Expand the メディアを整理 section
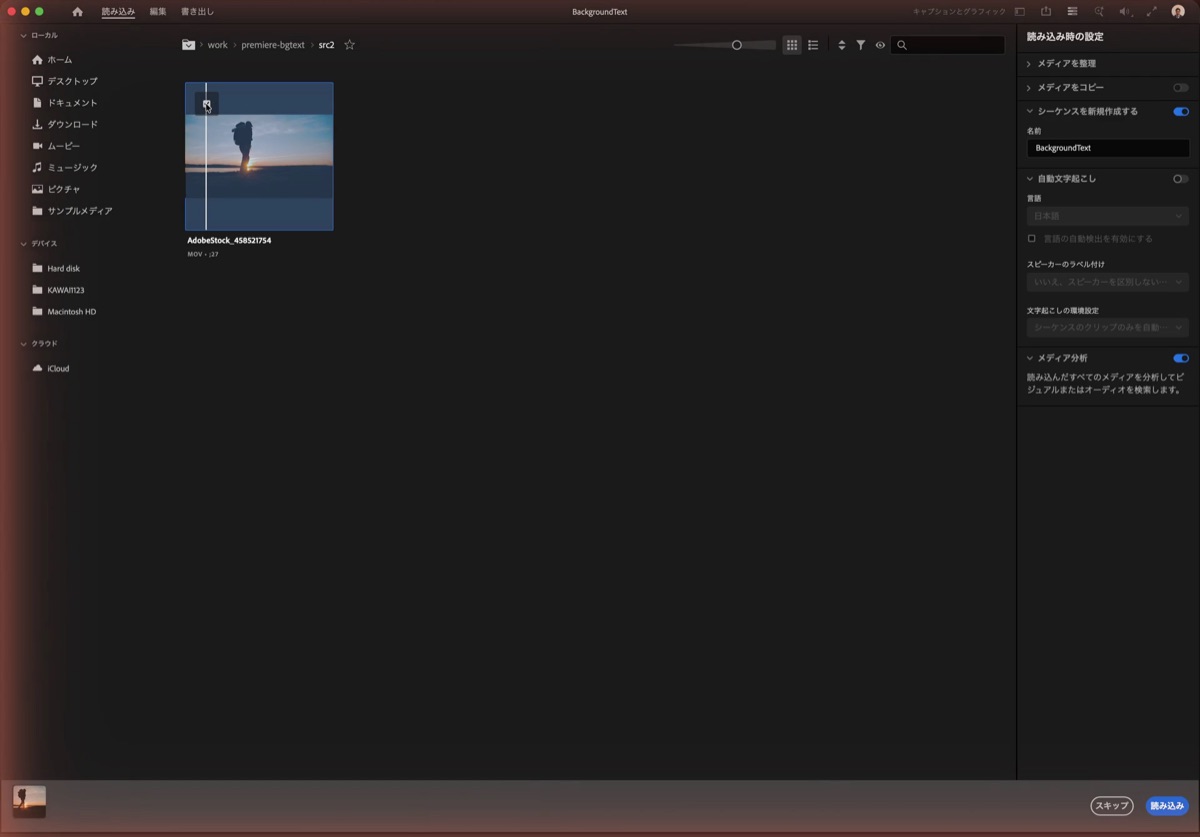Image resolution: width=1200 pixels, height=837 pixels. [1030, 64]
